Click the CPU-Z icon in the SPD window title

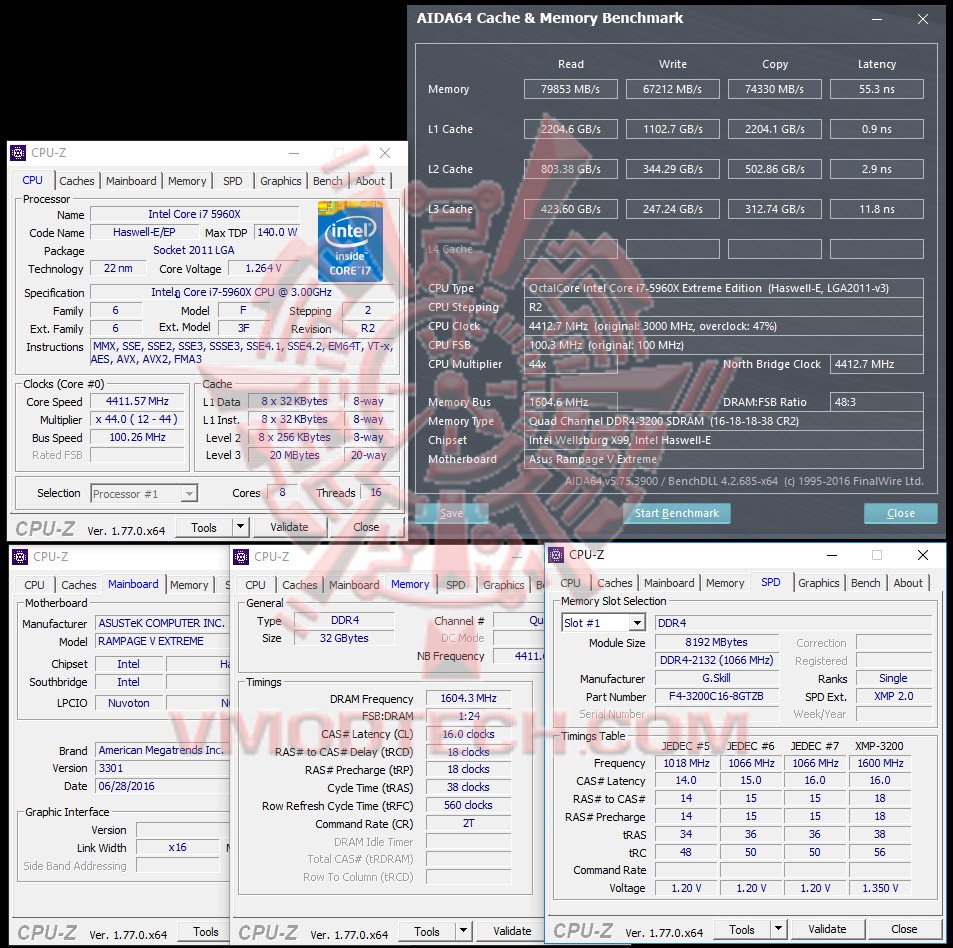tap(556, 555)
